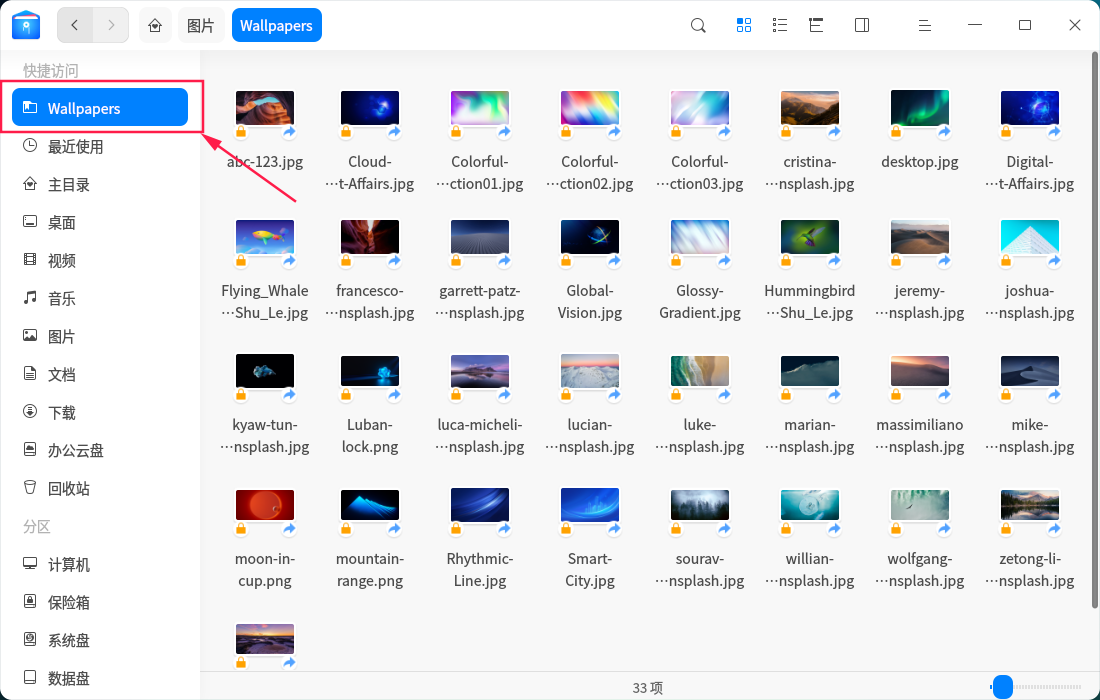1100x700 pixels.
Task: Select Global-Vision.jpg thumbnail
Action: coord(590,236)
